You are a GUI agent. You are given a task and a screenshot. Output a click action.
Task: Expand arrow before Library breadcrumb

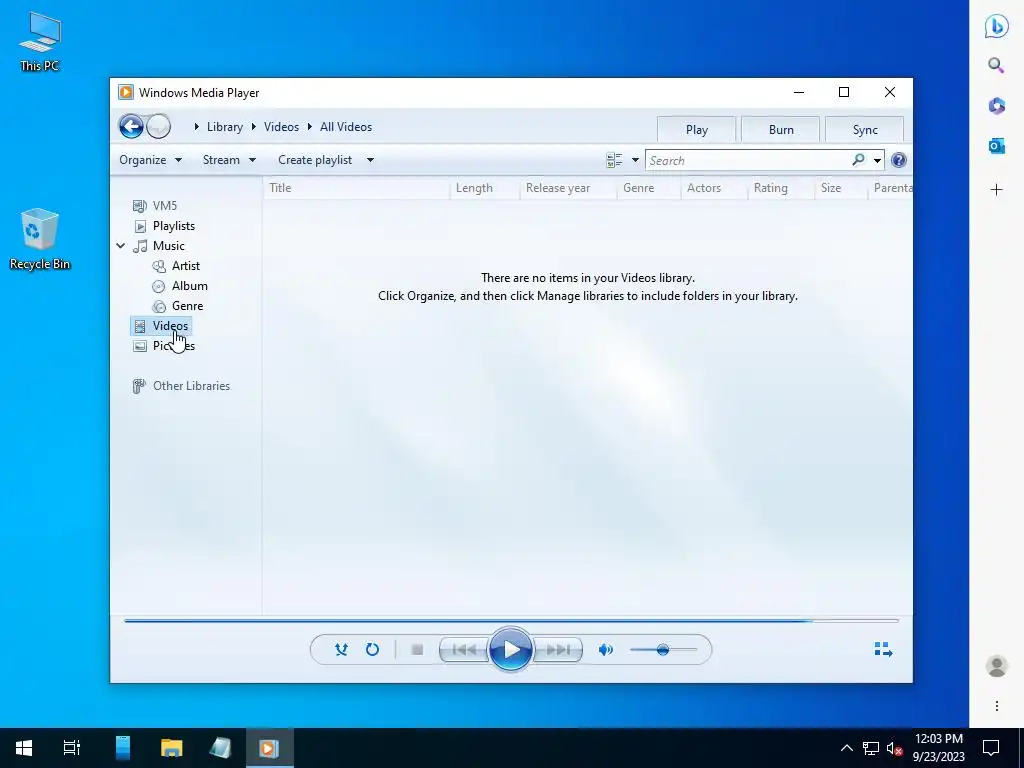pos(196,127)
